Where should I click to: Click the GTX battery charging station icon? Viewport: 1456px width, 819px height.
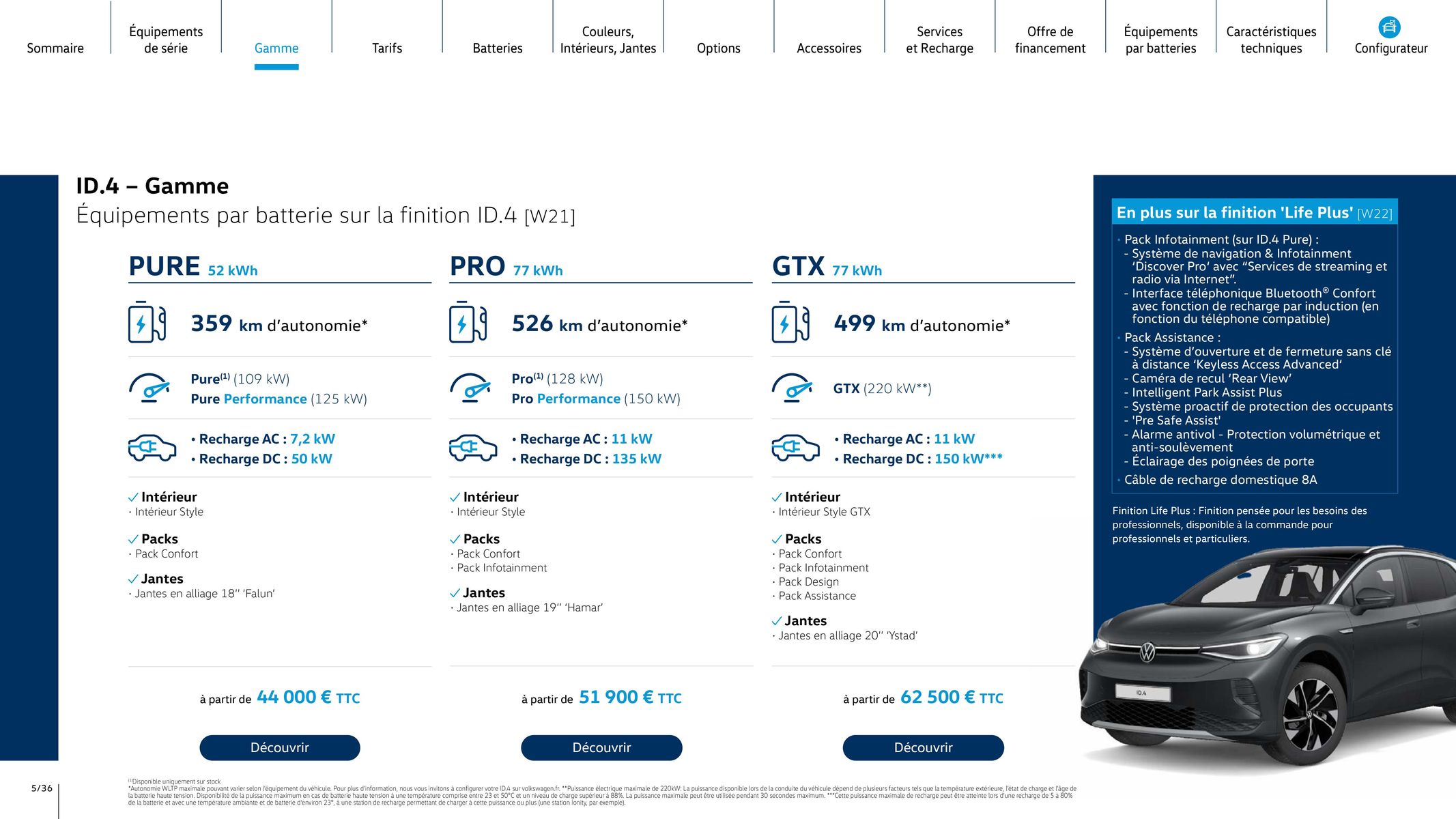coord(790,322)
